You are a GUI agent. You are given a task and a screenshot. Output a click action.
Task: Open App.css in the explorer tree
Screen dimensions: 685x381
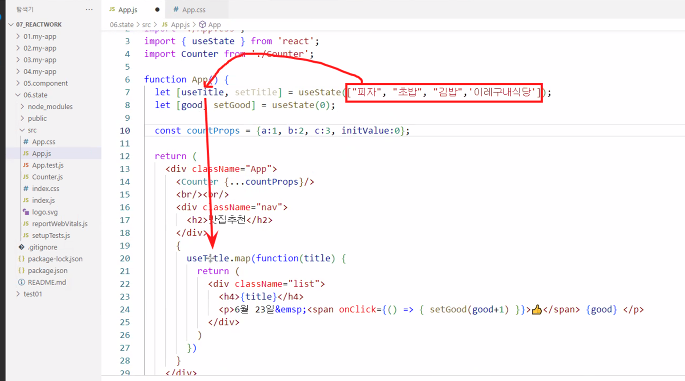click(x=44, y=142)
